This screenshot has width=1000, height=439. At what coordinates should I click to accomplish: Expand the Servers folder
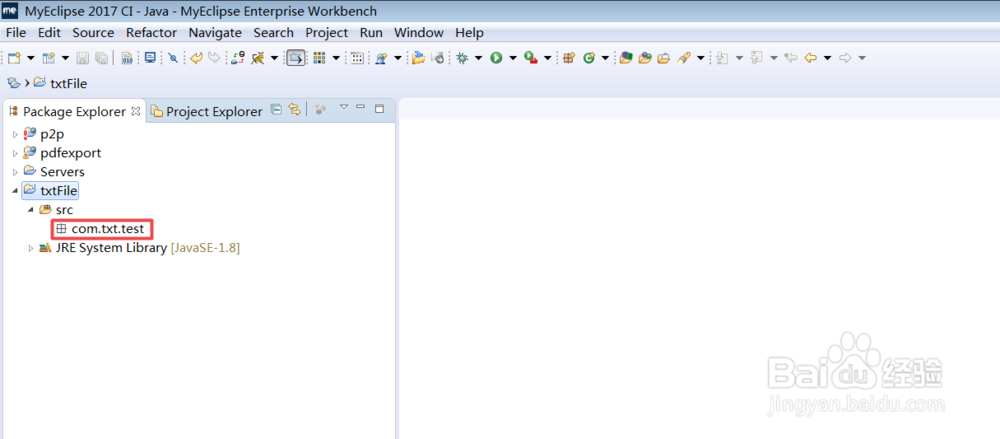[15, 172]
